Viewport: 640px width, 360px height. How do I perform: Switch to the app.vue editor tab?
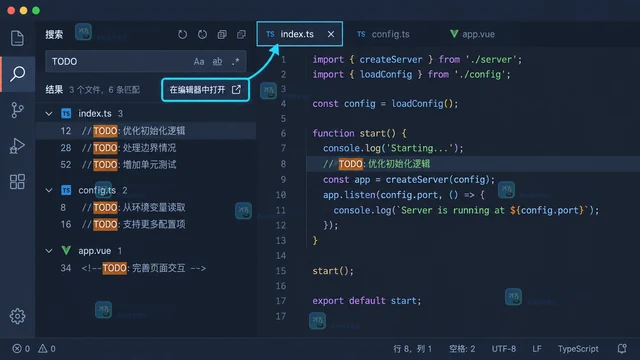(x=473, y=34)
